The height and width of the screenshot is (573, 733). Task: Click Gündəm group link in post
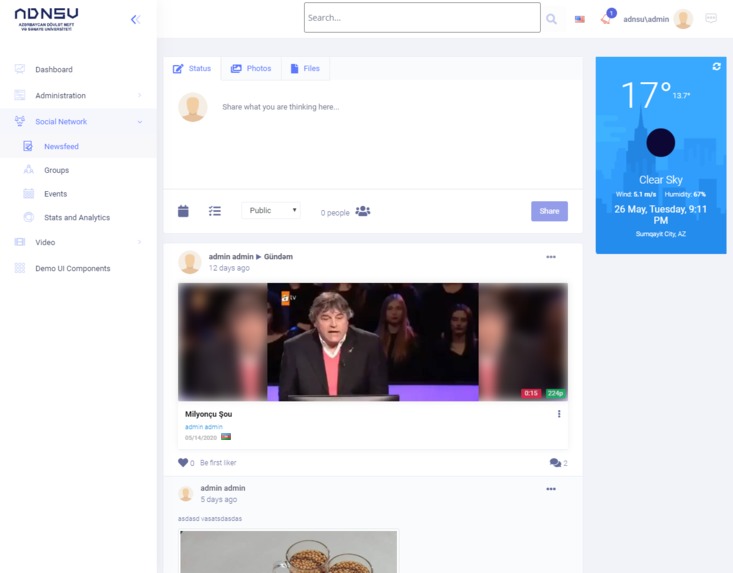278,257
